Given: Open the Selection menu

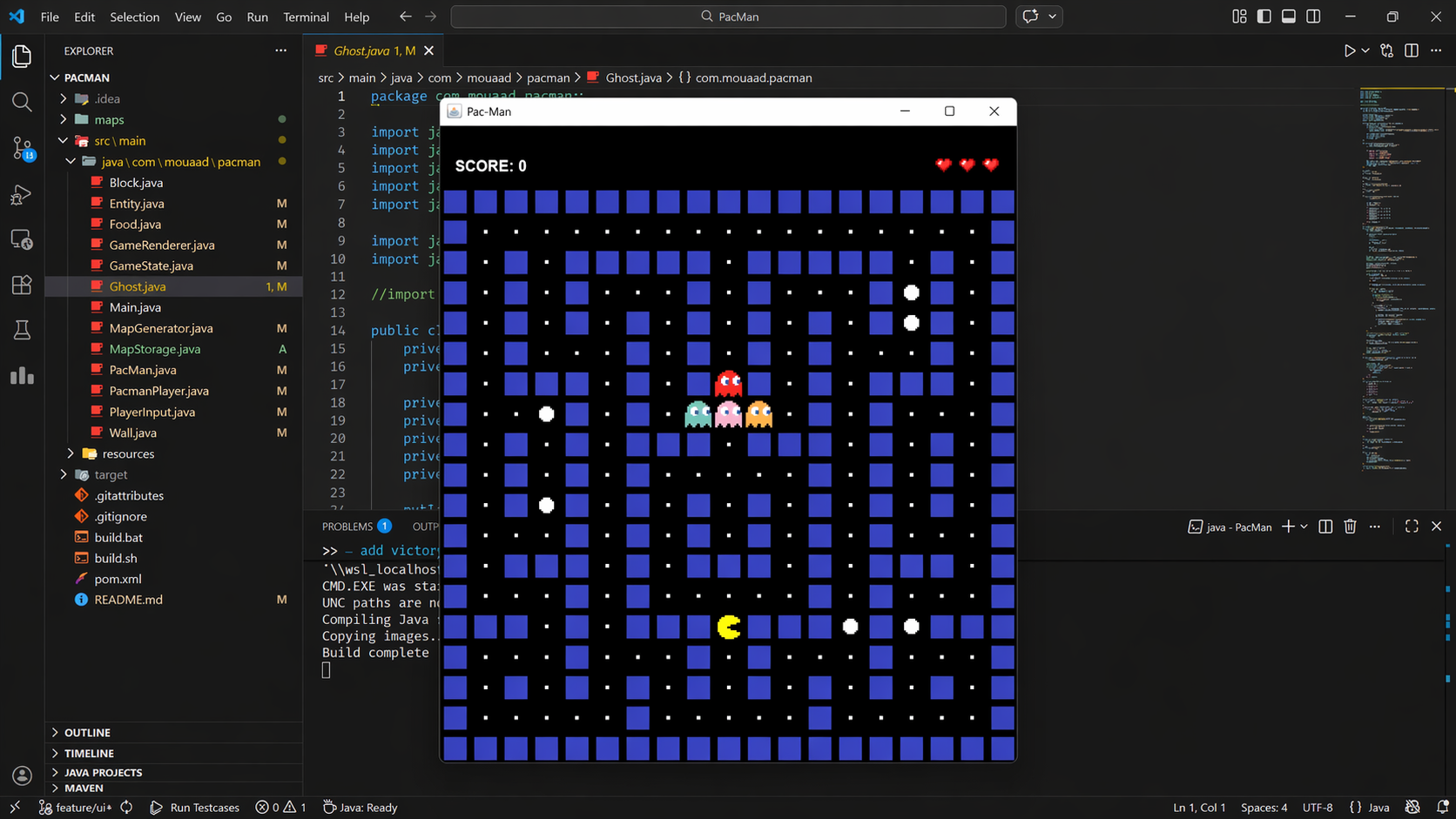Looking at the screenshot, I should tap(134, 17).
